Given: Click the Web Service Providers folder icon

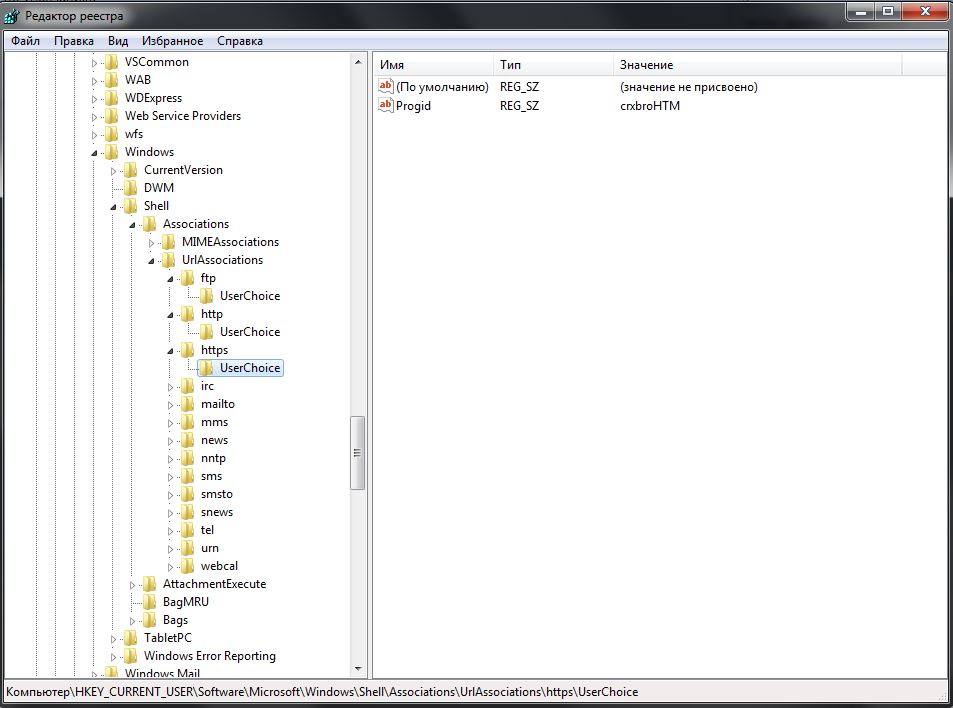Looking at the screenshot, I should click(111, 115).
